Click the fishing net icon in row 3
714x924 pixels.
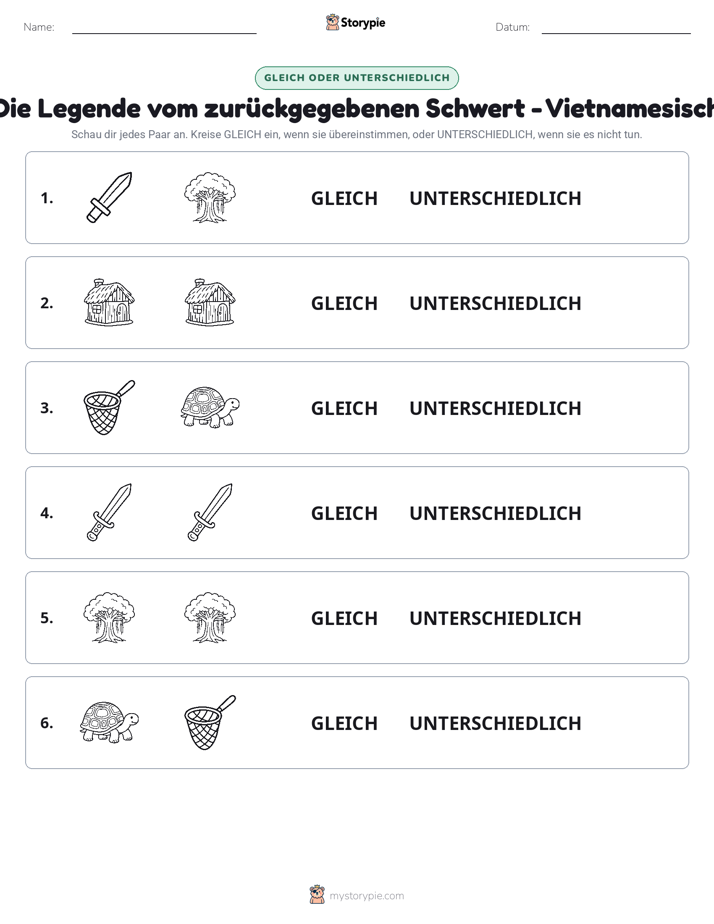pos(110,407)
